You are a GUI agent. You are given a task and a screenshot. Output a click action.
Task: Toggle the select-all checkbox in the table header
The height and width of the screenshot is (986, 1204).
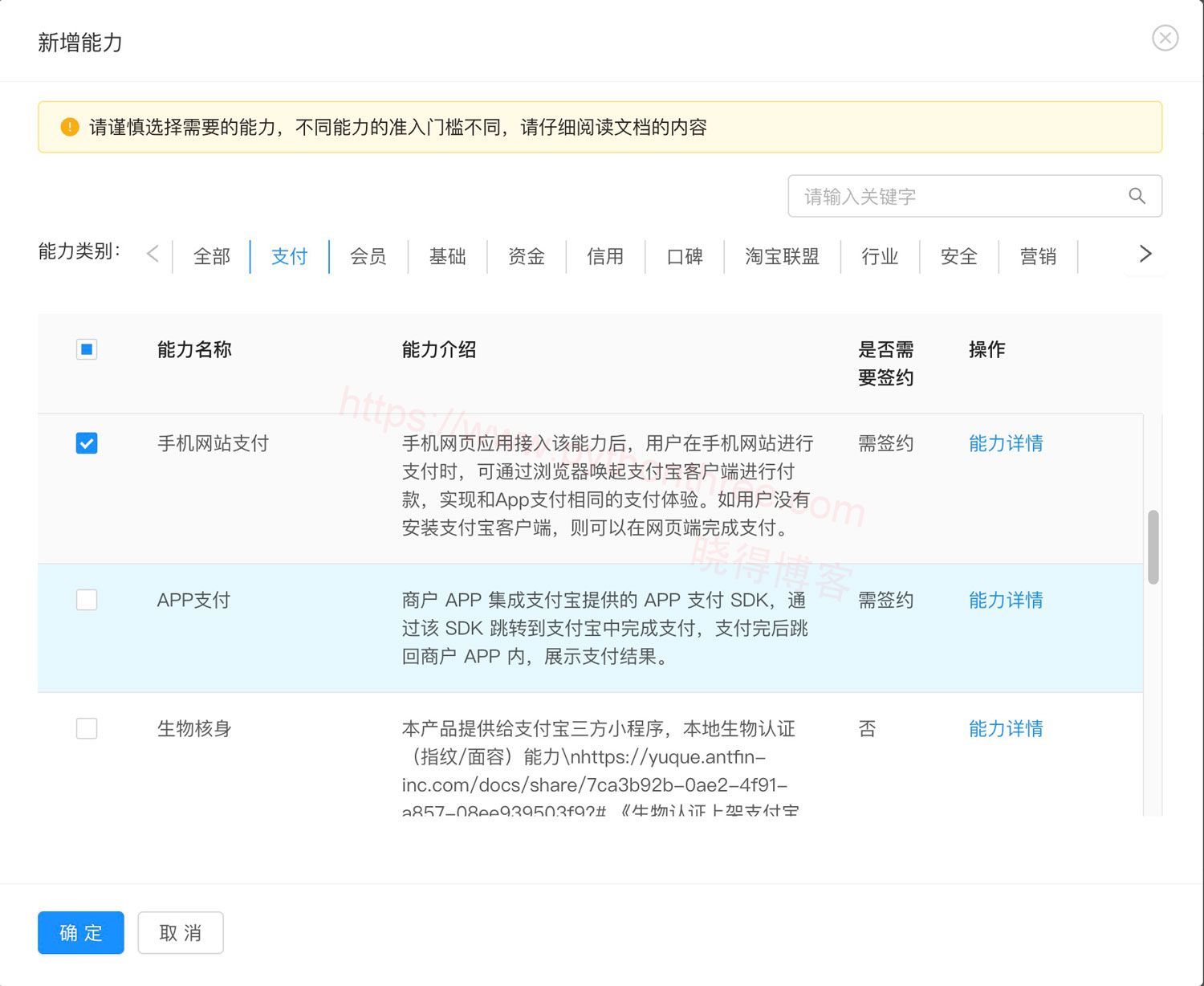[86, 349]
